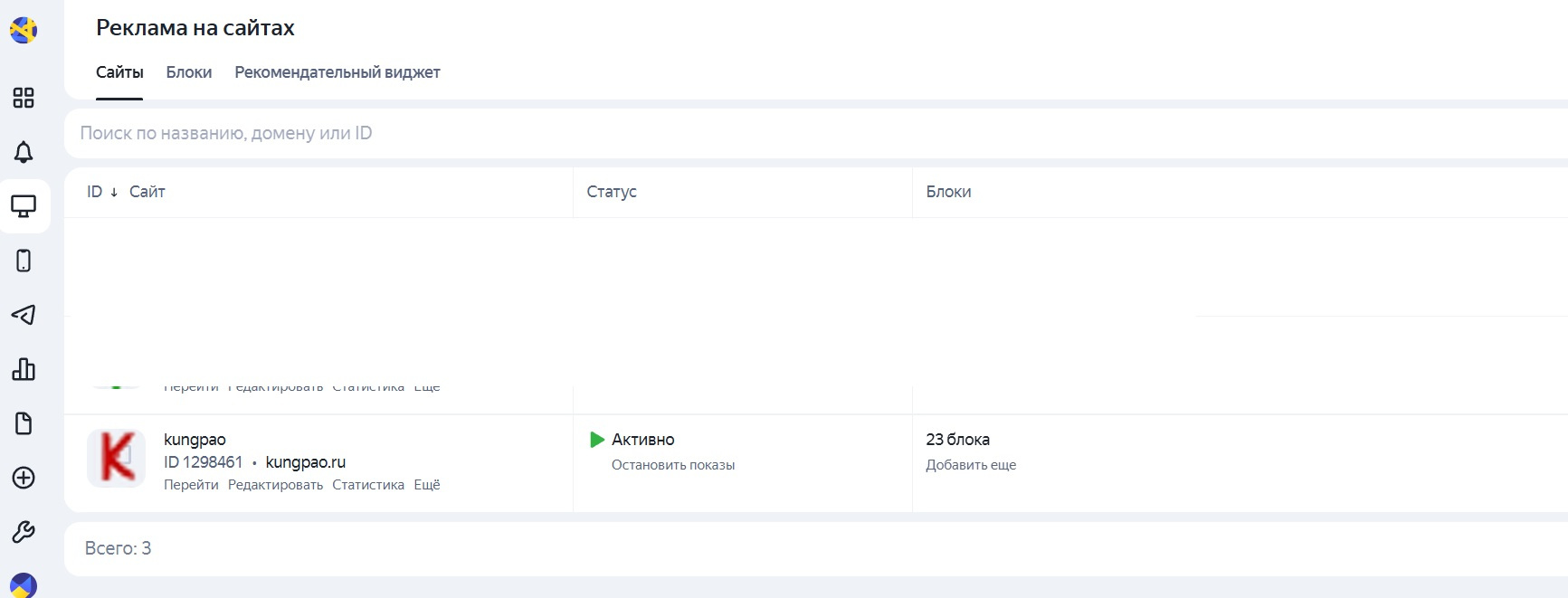Open statistics bar chart icon
This screenshot has width=1568, height=598.
[x=24, y=369]
